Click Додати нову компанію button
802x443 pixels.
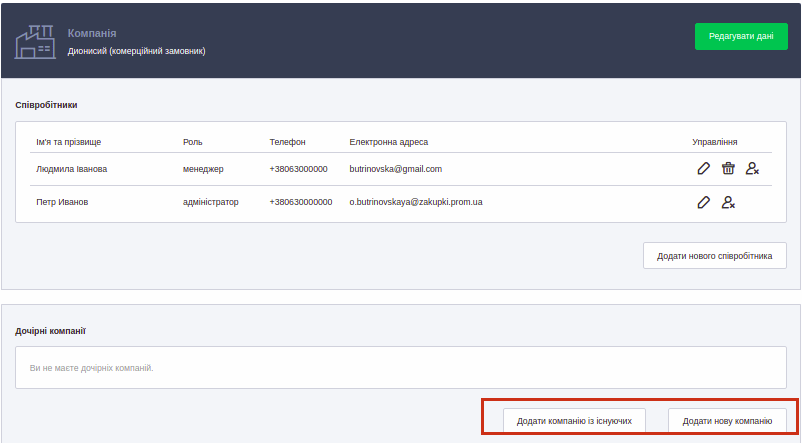tap(727, 421)
